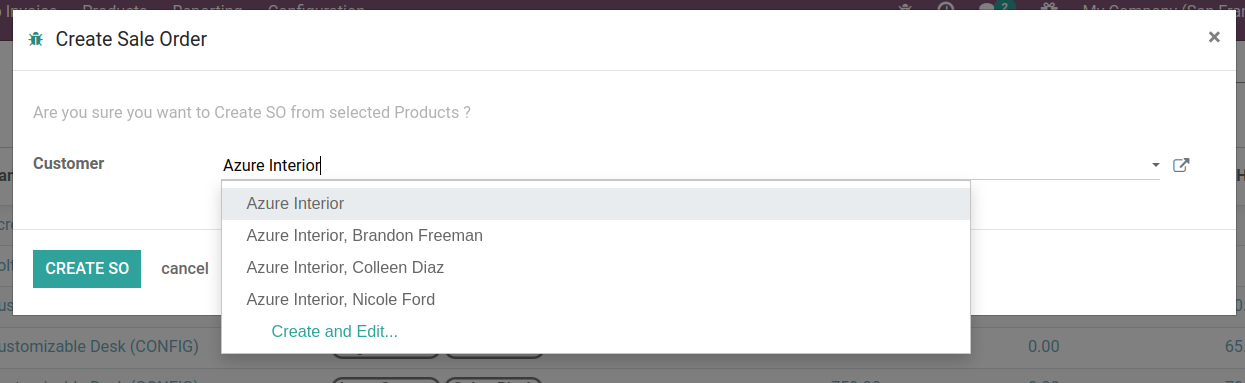Open the activities clock icon in top bar

coord(945,8)
